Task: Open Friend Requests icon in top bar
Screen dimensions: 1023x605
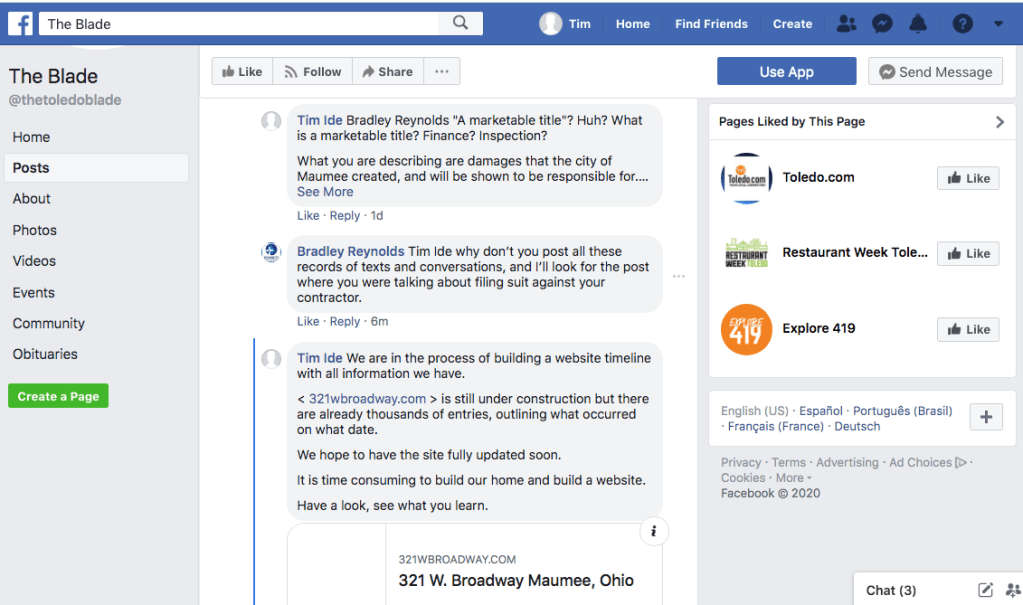Action: (847, 24)
